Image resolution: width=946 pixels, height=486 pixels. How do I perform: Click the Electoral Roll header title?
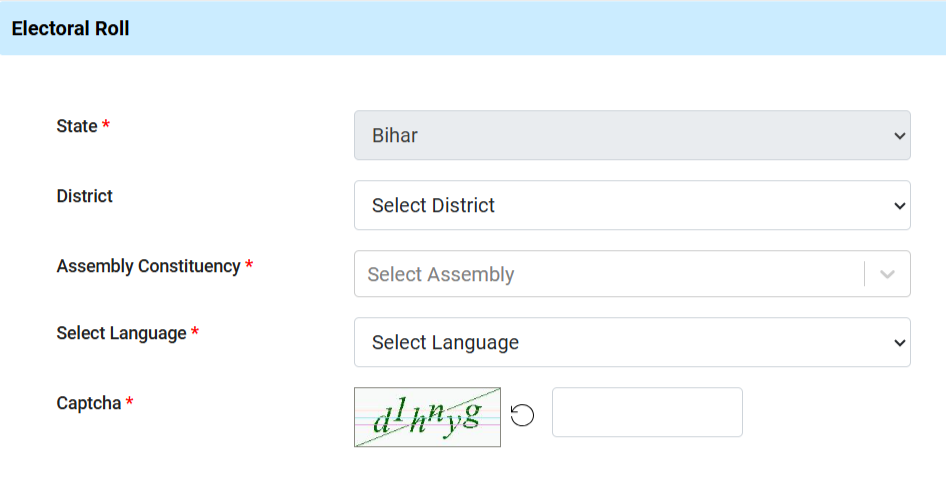(x=71, y=28)
